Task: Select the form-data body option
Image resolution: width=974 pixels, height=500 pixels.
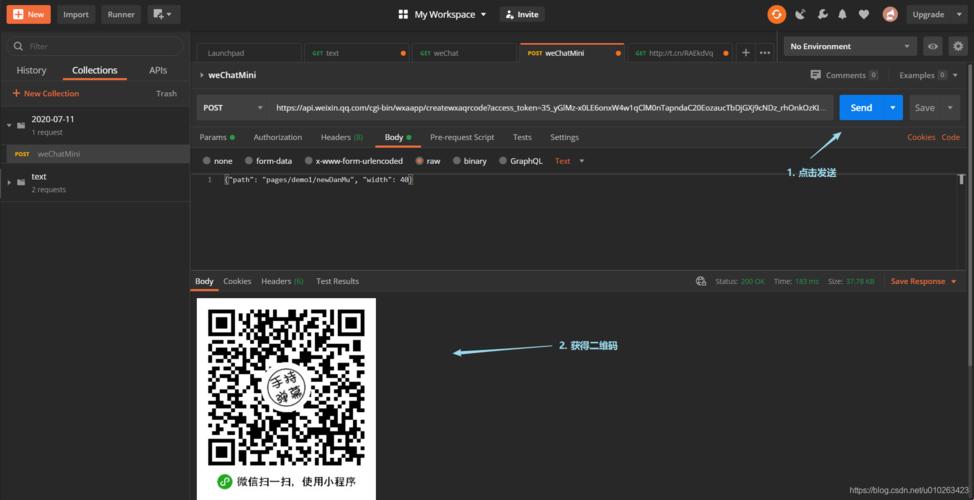Action: [x=268, y=161]
